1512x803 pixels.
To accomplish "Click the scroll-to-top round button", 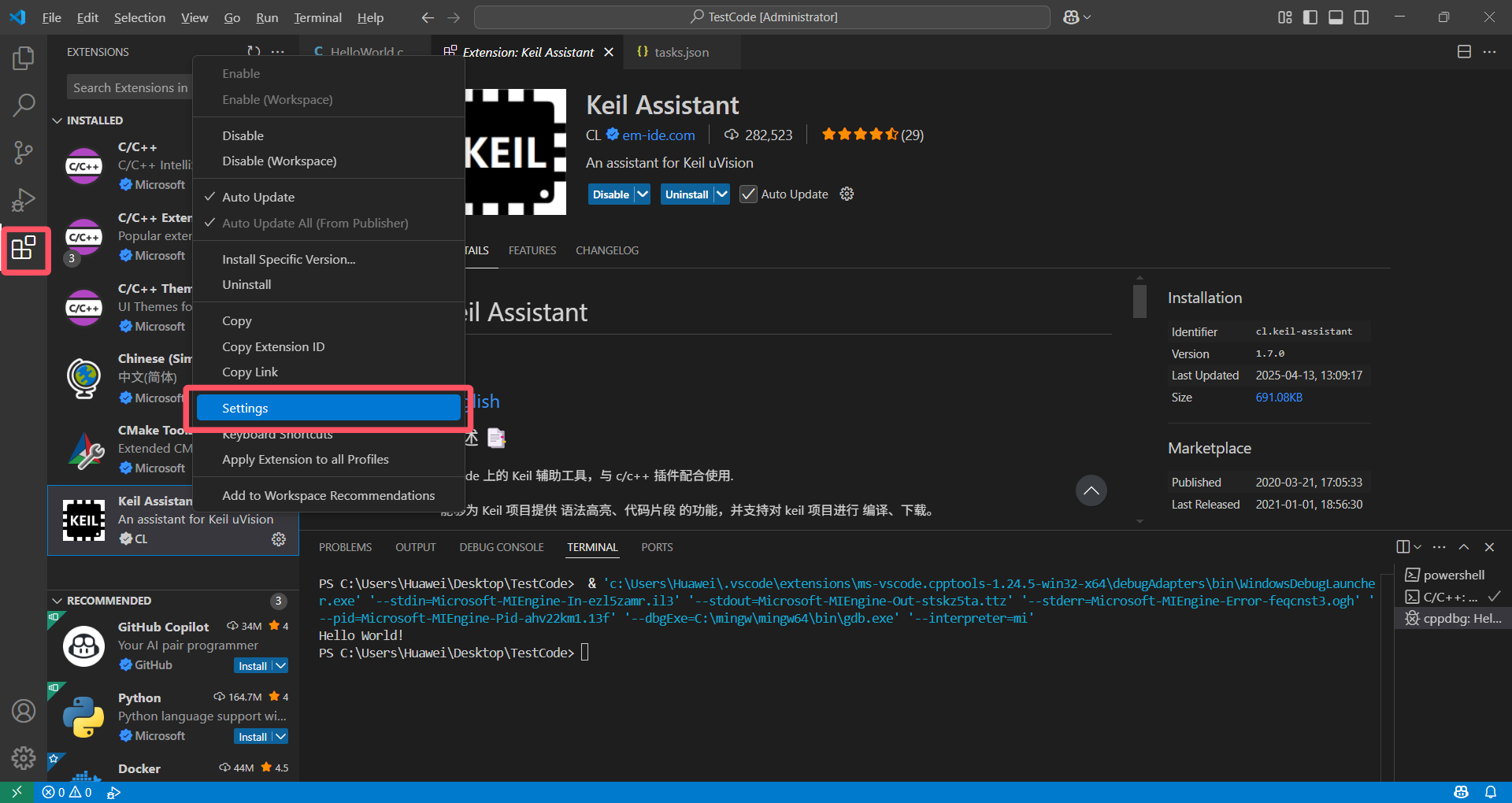I will [x=1091, y=490].
